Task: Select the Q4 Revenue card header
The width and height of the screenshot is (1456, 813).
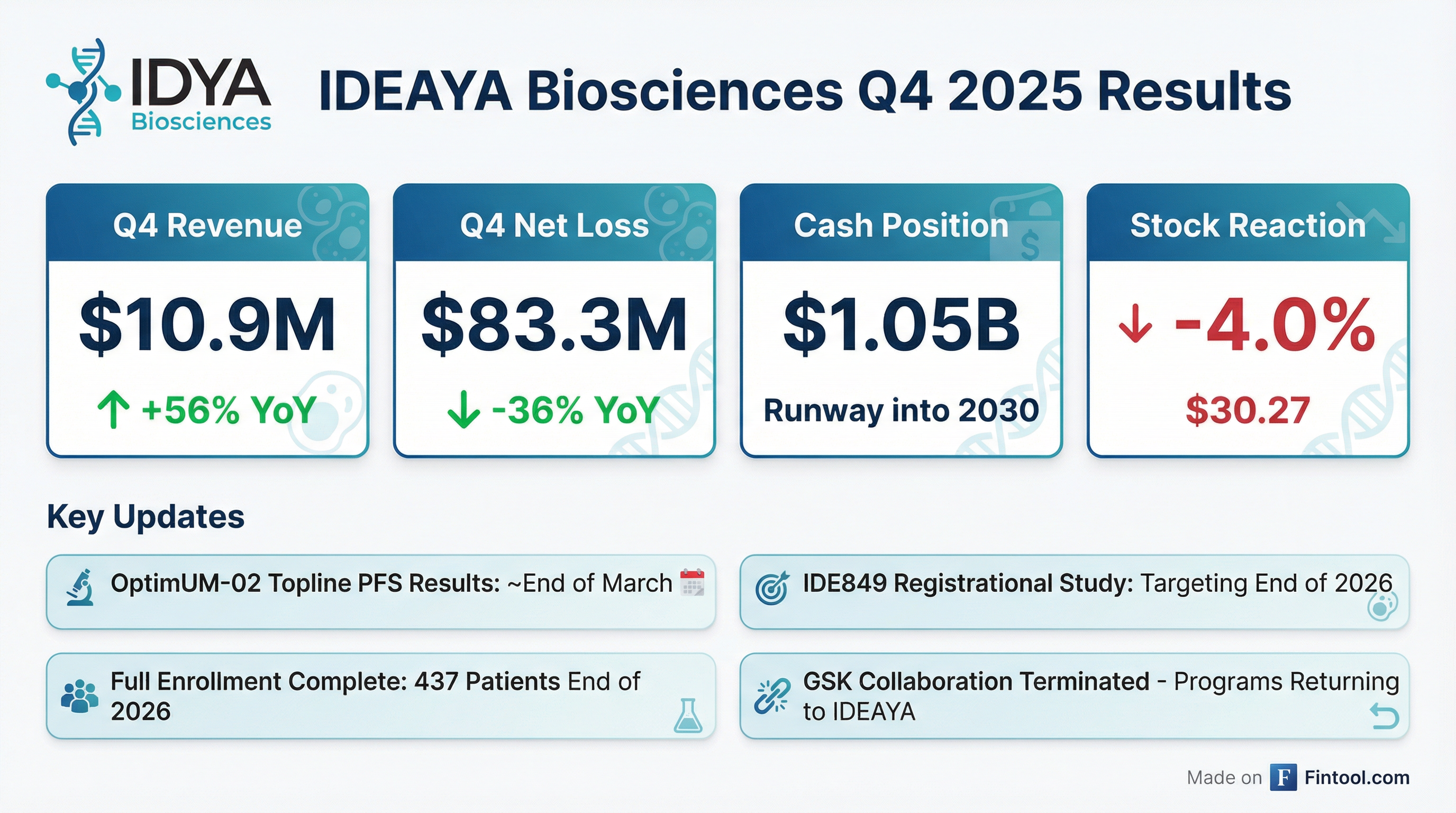Action: 207,225
